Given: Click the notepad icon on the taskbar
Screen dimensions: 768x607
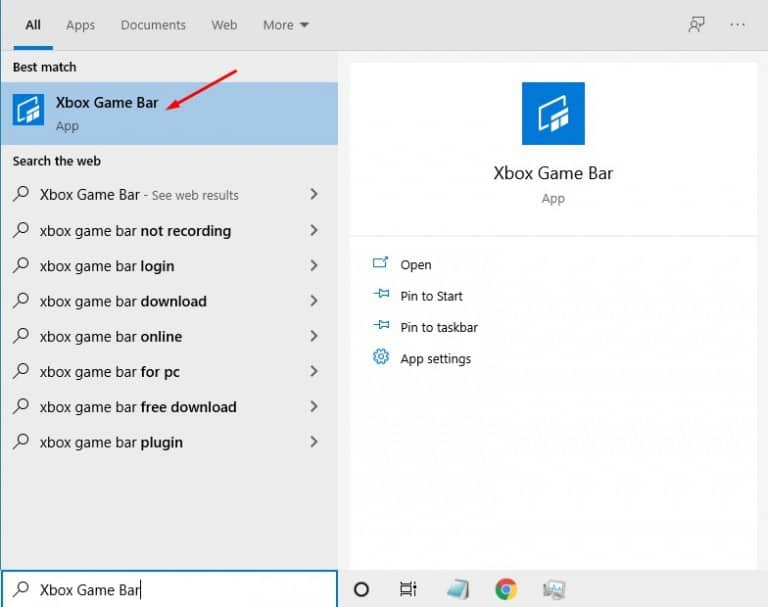Looking at the screenshot, I should pyautogui.click(x=458, y=589).
